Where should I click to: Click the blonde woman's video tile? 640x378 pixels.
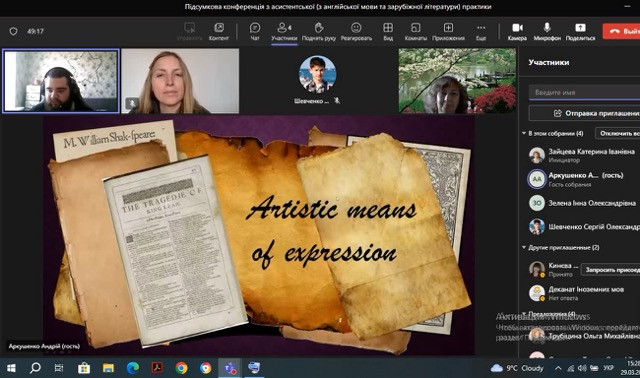point(180,81)
